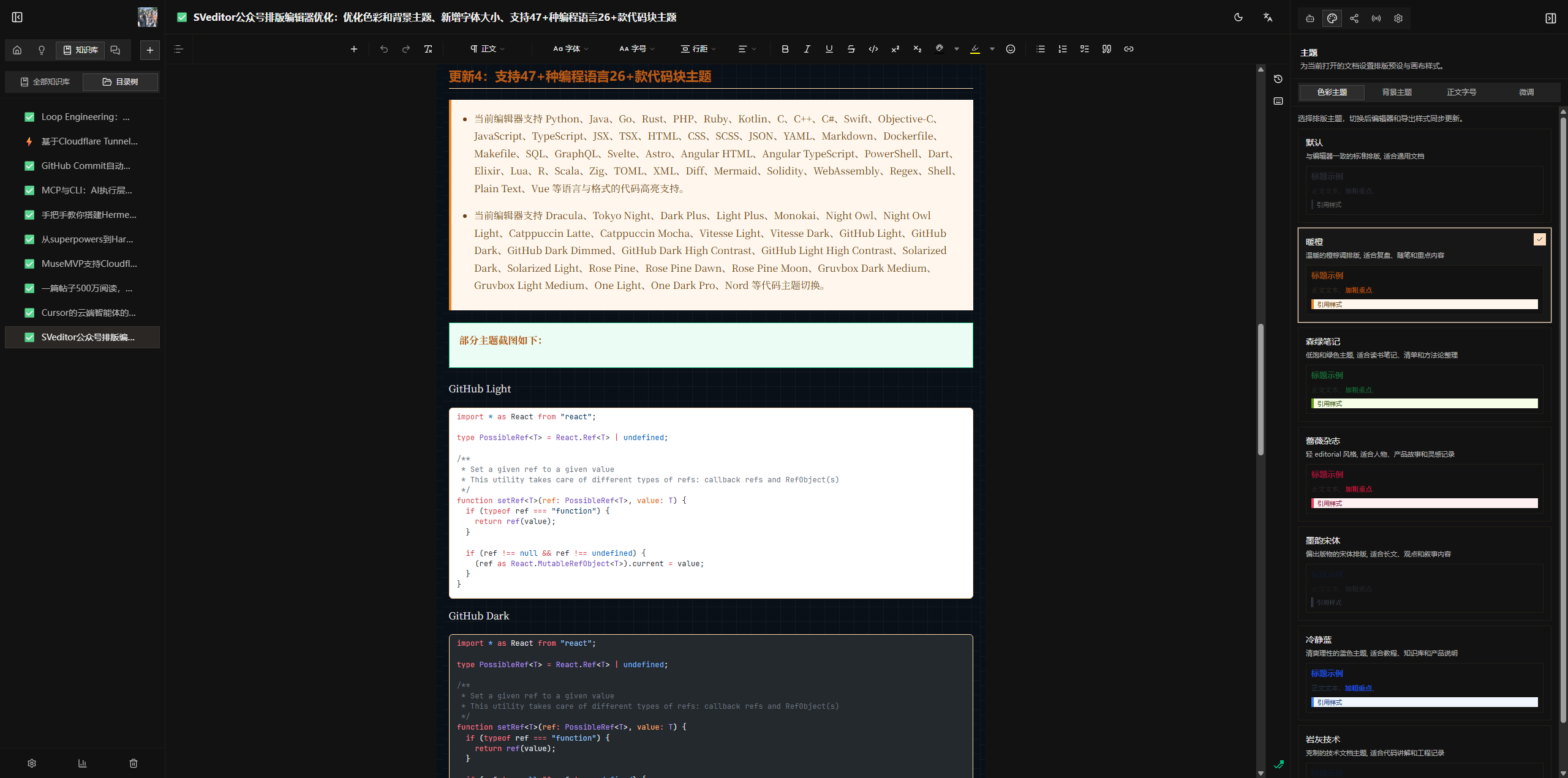The height and width of the screenshot is (778, 1568).
Task: Toggle checkbox for Cursor的云端智能体 document
Action: pyautogui.click(x=29, y=313)
